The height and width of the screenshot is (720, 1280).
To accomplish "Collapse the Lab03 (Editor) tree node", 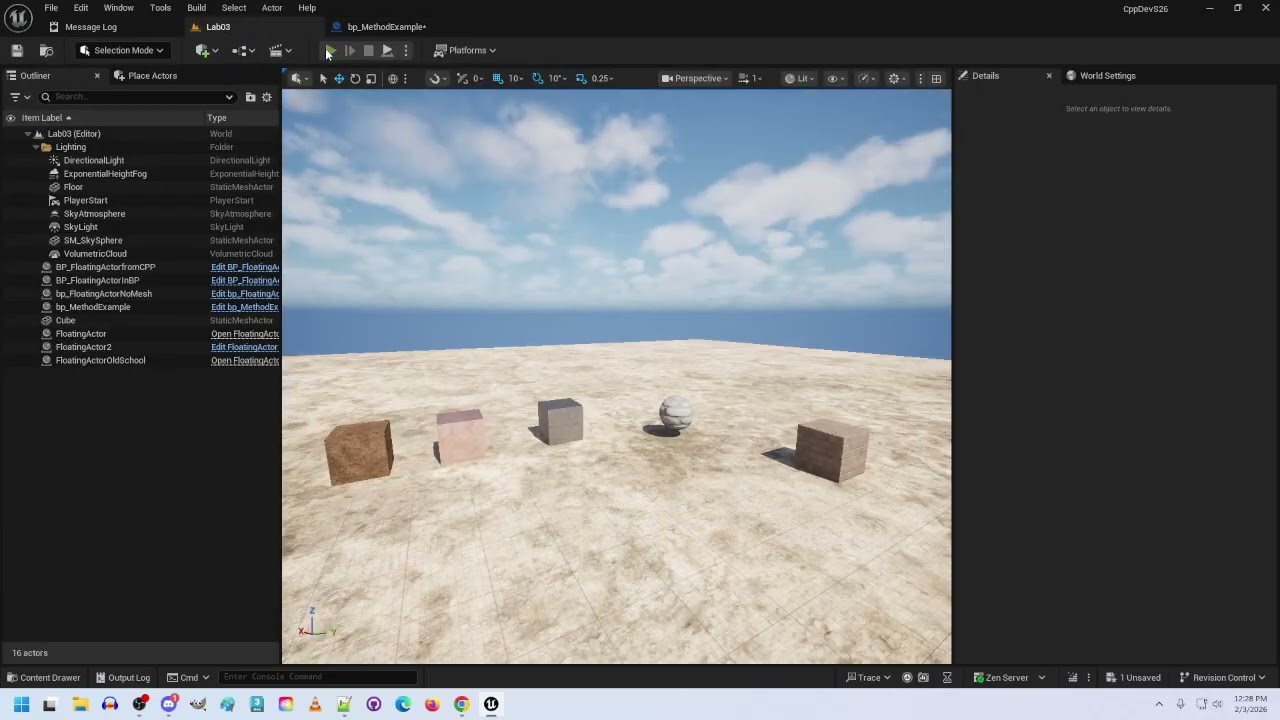I will 28,134.
